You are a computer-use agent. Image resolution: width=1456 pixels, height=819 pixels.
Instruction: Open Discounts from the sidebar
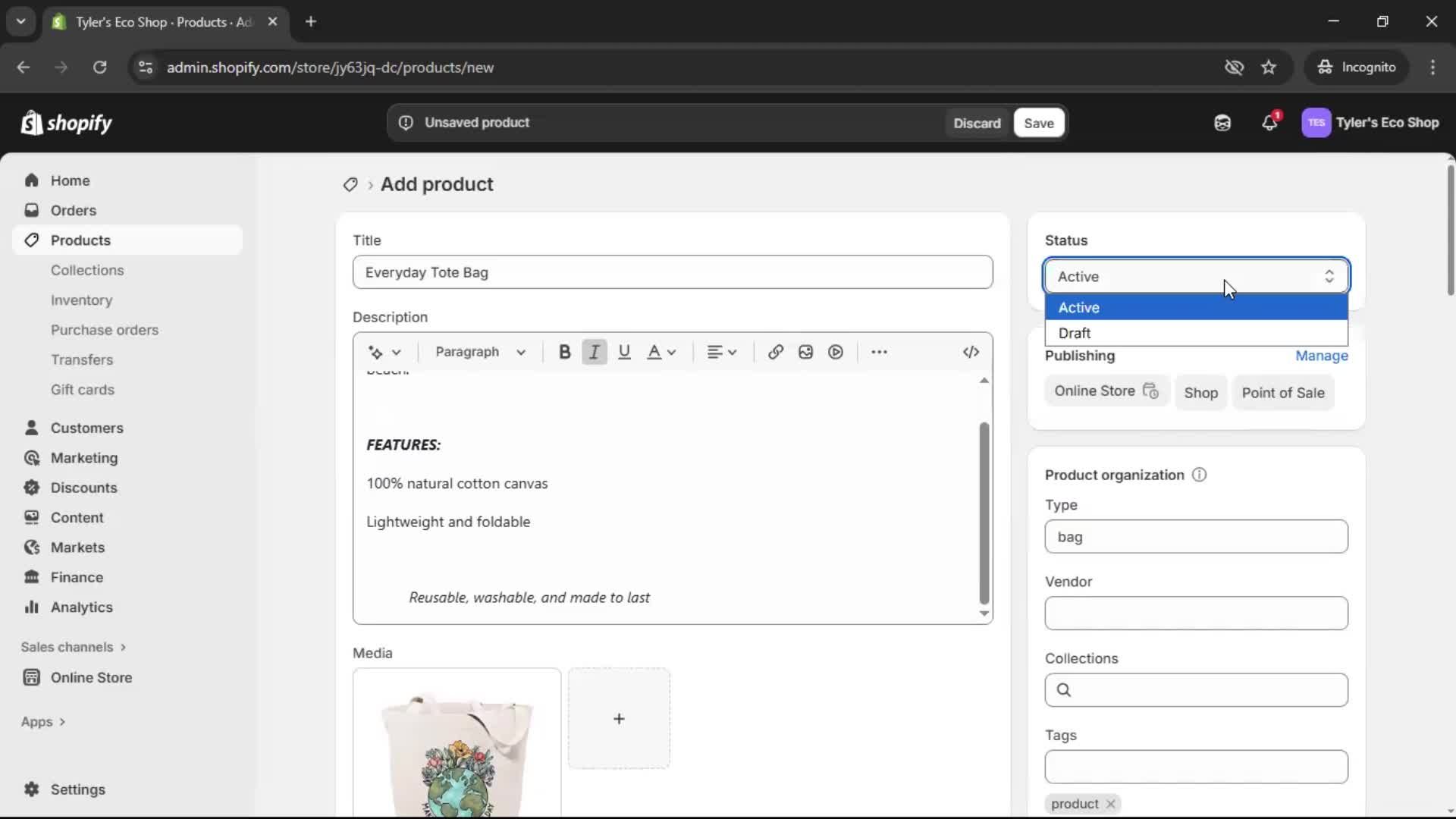[83, 488]
